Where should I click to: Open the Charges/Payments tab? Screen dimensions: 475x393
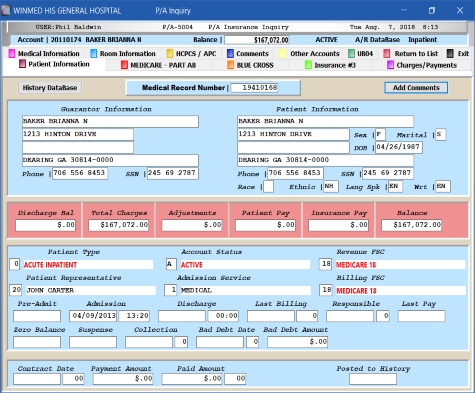(422, 65)
